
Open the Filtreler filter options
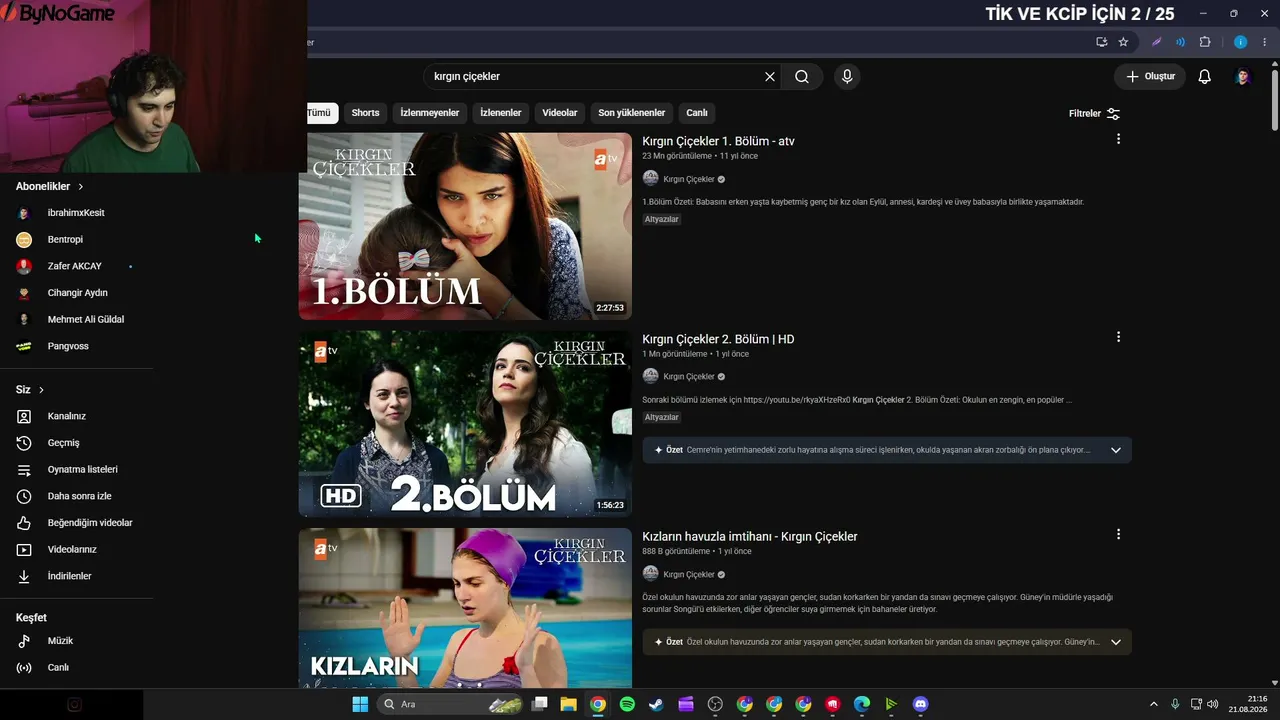coord(1094,114)
